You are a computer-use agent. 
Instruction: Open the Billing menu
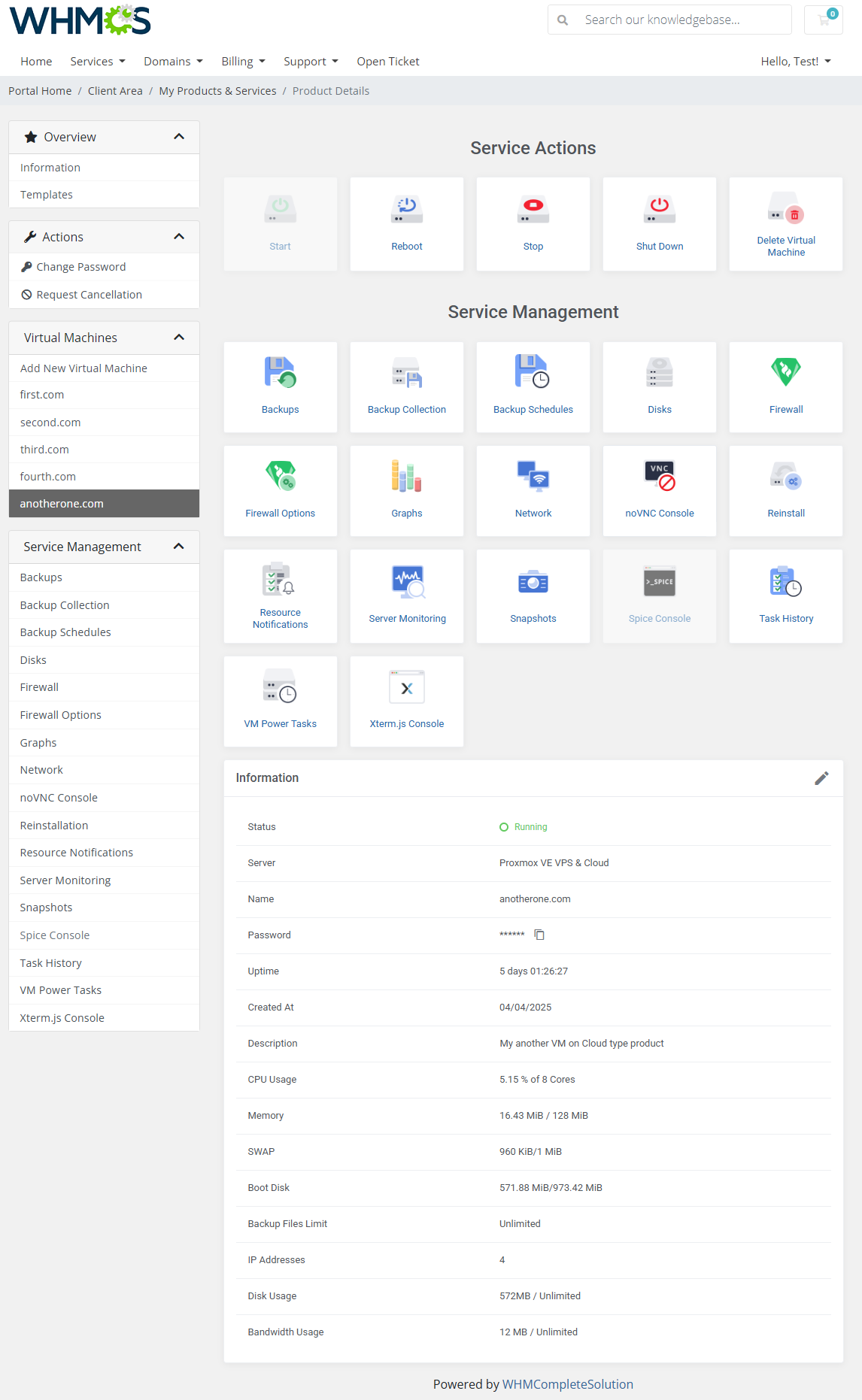243,62
